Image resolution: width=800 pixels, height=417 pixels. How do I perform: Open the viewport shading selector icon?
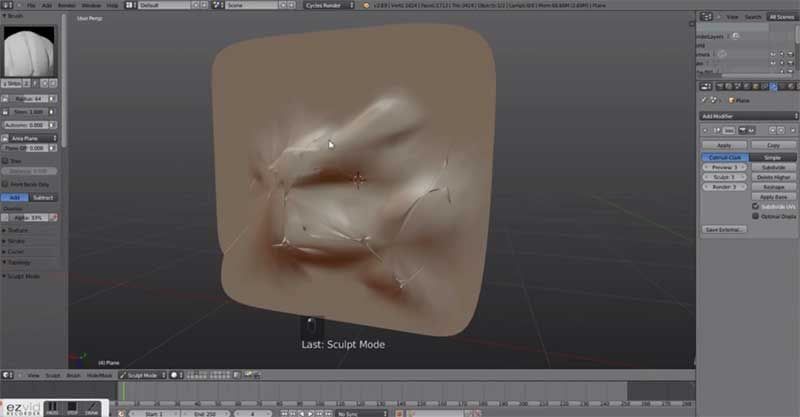(176, 375)
